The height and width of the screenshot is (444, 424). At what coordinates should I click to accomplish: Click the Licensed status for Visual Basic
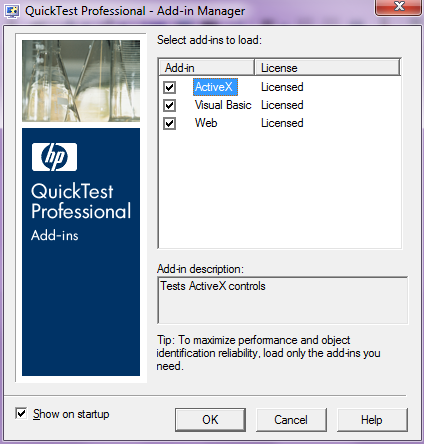pyautogui.click(x=282, y=105)
